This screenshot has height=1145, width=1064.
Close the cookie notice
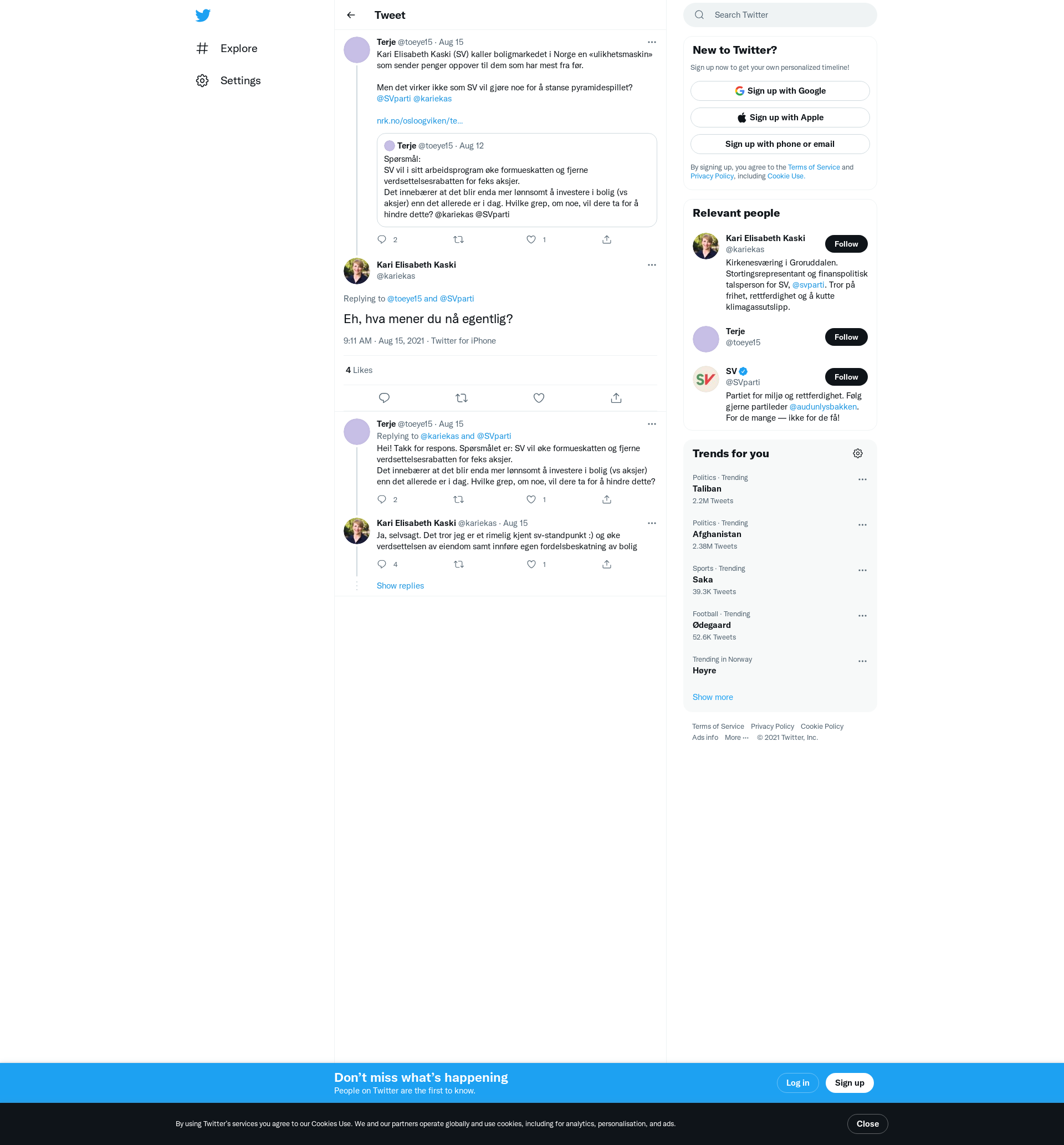[867, 1124]
